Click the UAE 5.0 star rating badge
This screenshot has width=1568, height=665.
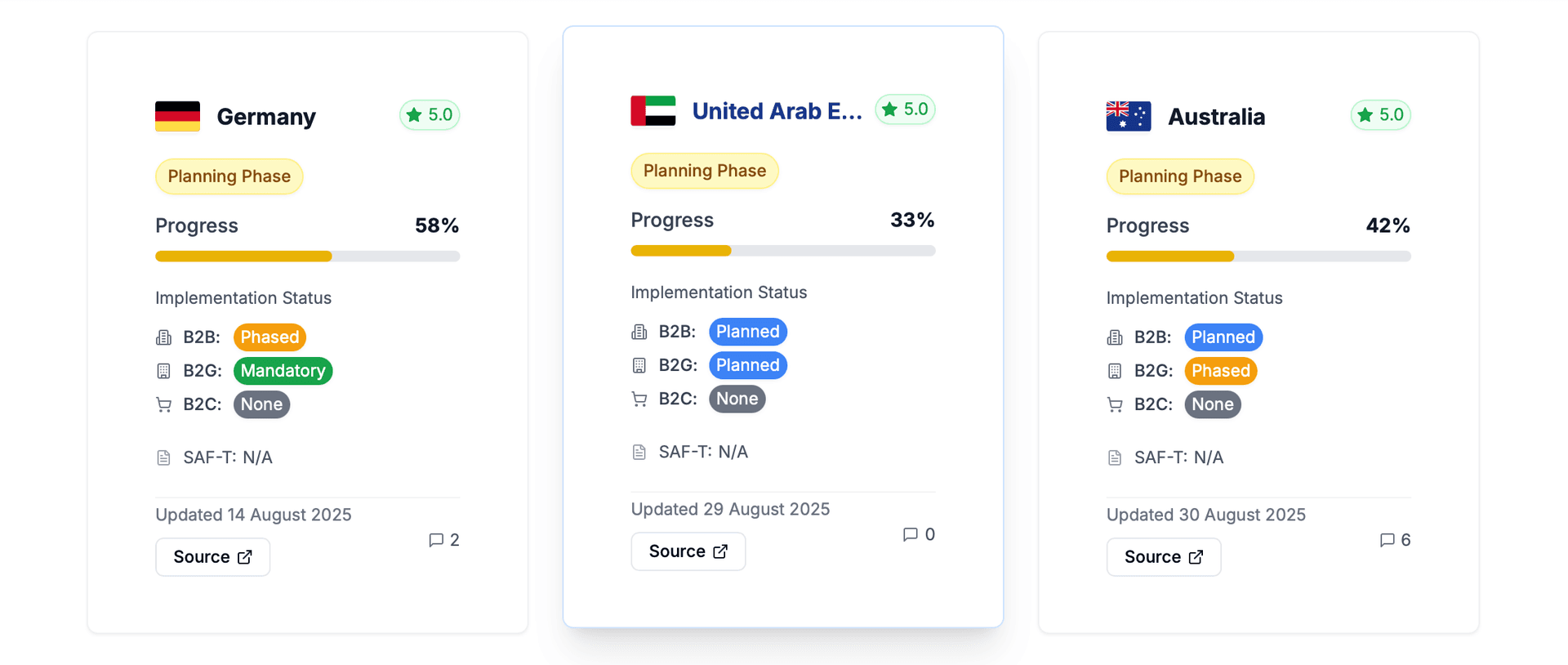click(905, 109)
